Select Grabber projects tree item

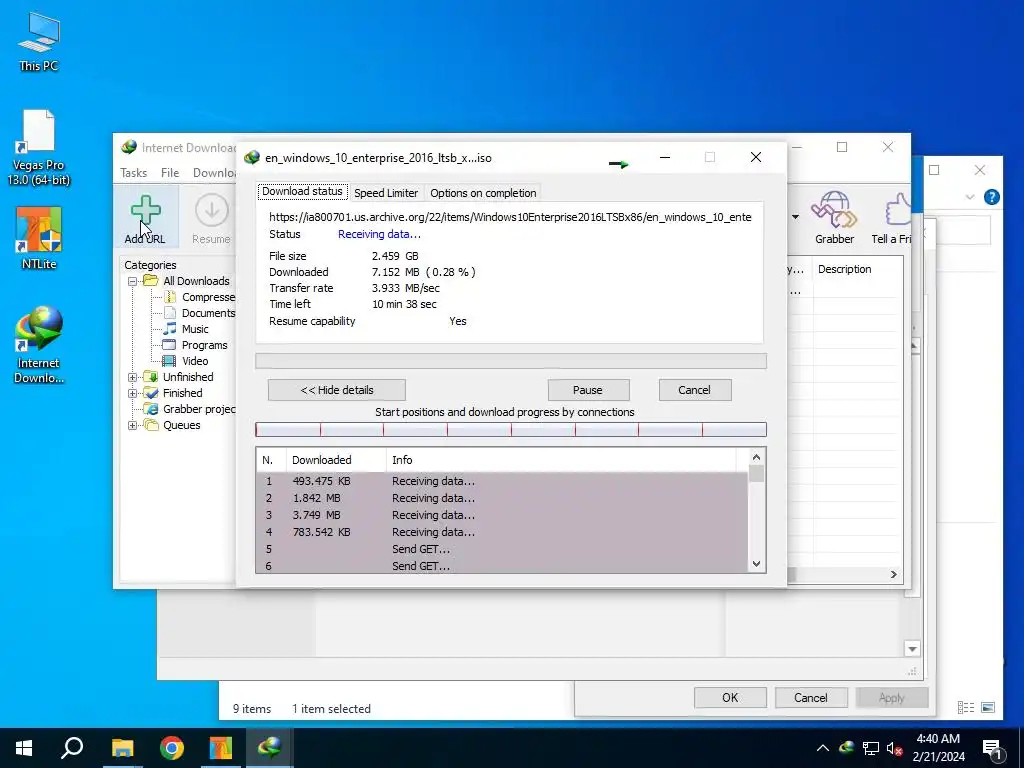pos(190,409)
